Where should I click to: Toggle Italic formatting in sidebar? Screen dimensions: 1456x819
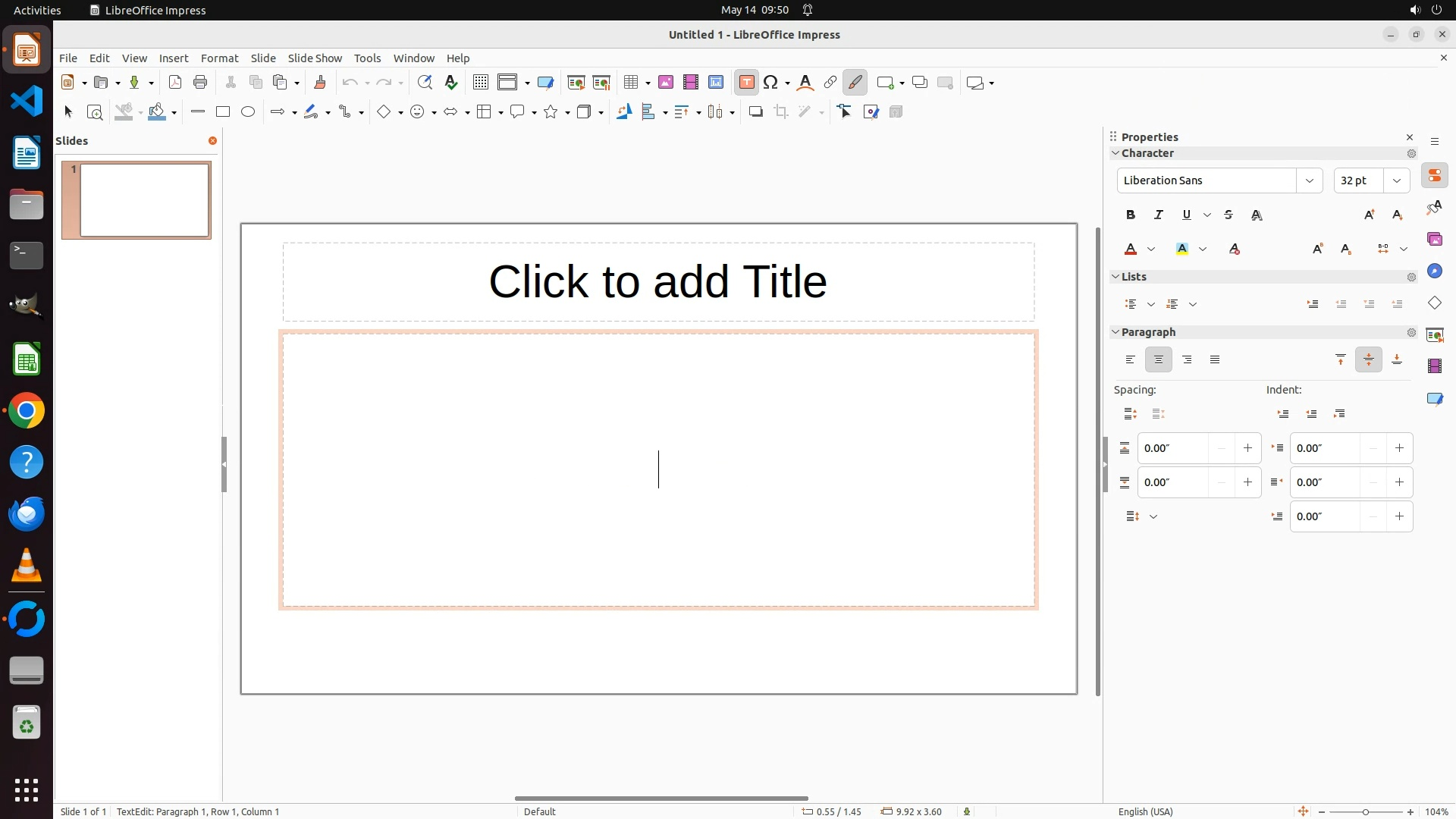1158,215
